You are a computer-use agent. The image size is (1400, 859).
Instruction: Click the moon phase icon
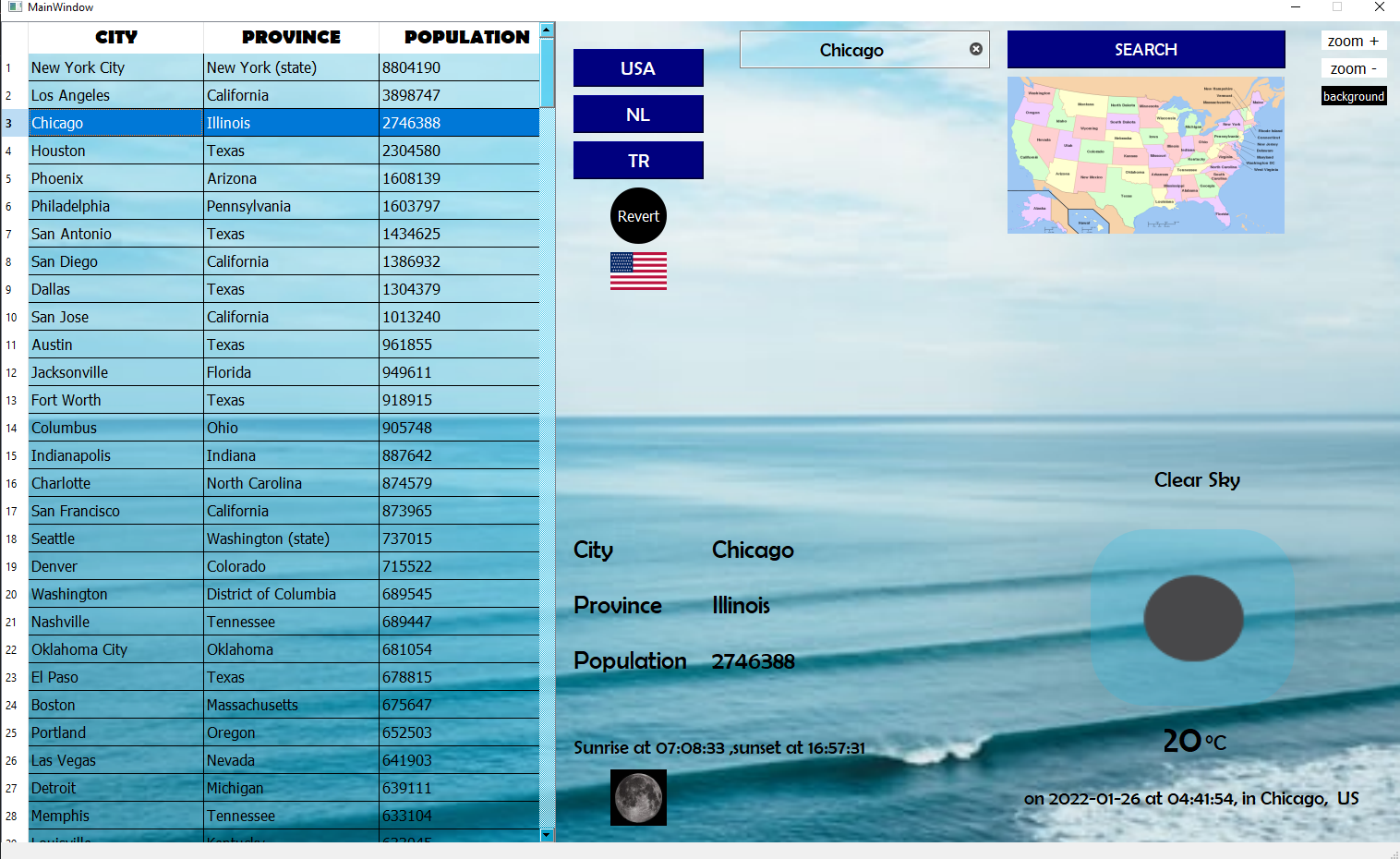click(x=638, y=797)
